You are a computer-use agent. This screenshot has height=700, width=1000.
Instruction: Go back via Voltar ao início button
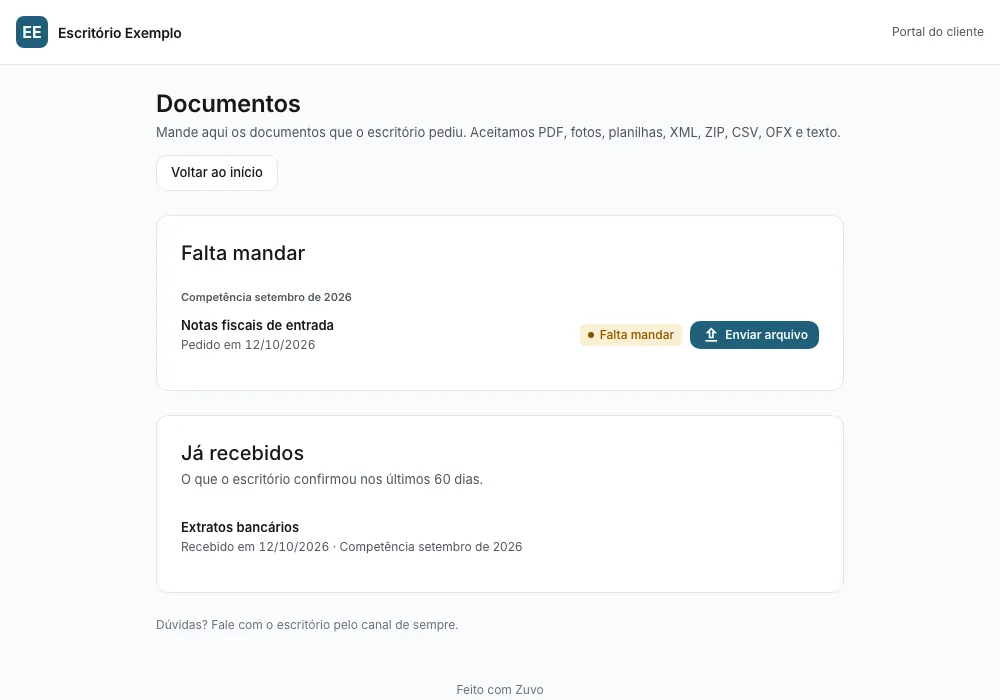pos(217,173)
